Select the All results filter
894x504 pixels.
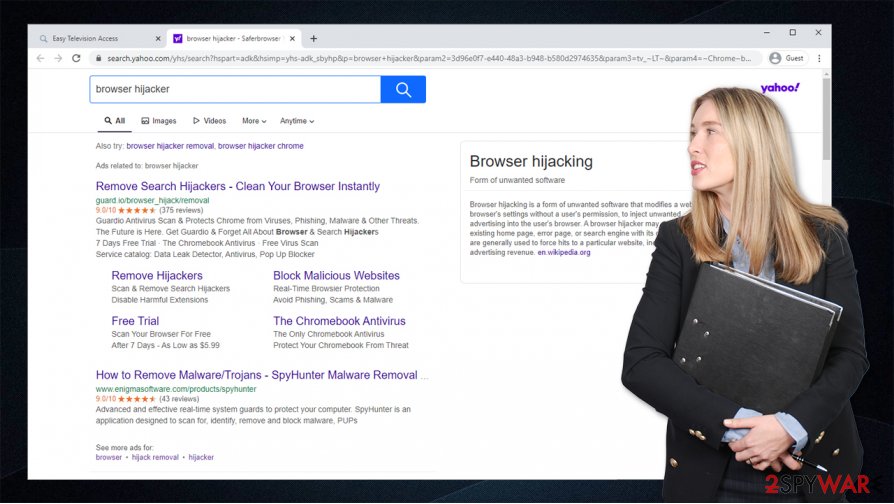(115, 121)
